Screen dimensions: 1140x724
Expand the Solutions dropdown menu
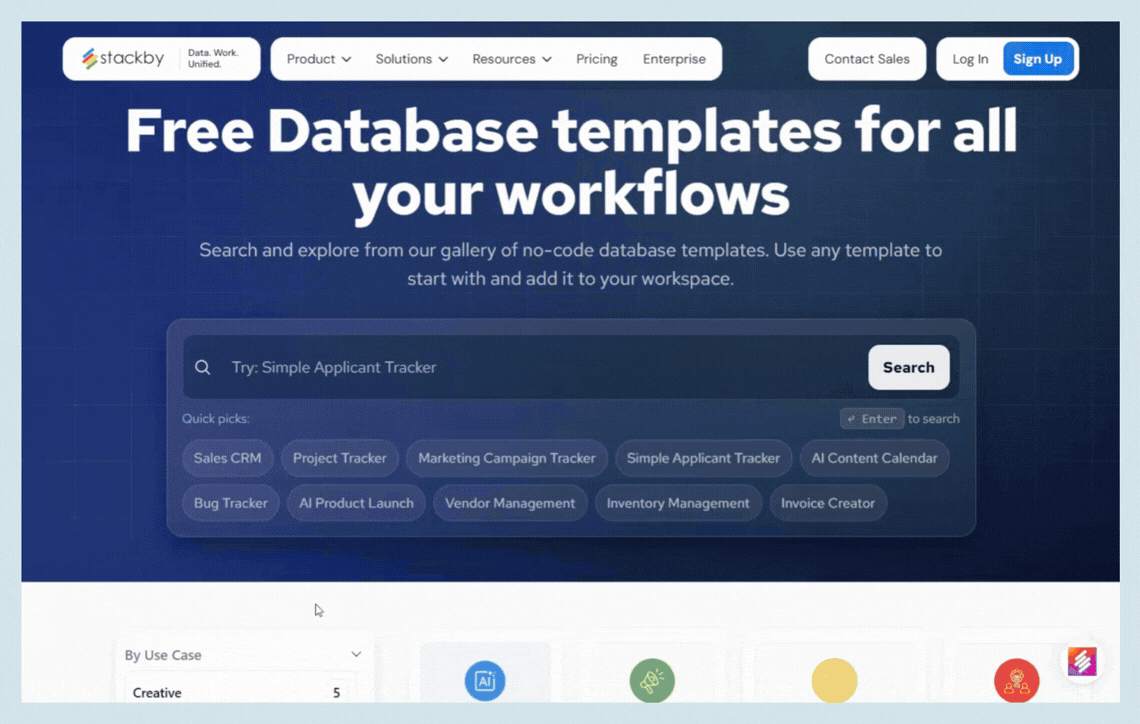tap(411, 59)
